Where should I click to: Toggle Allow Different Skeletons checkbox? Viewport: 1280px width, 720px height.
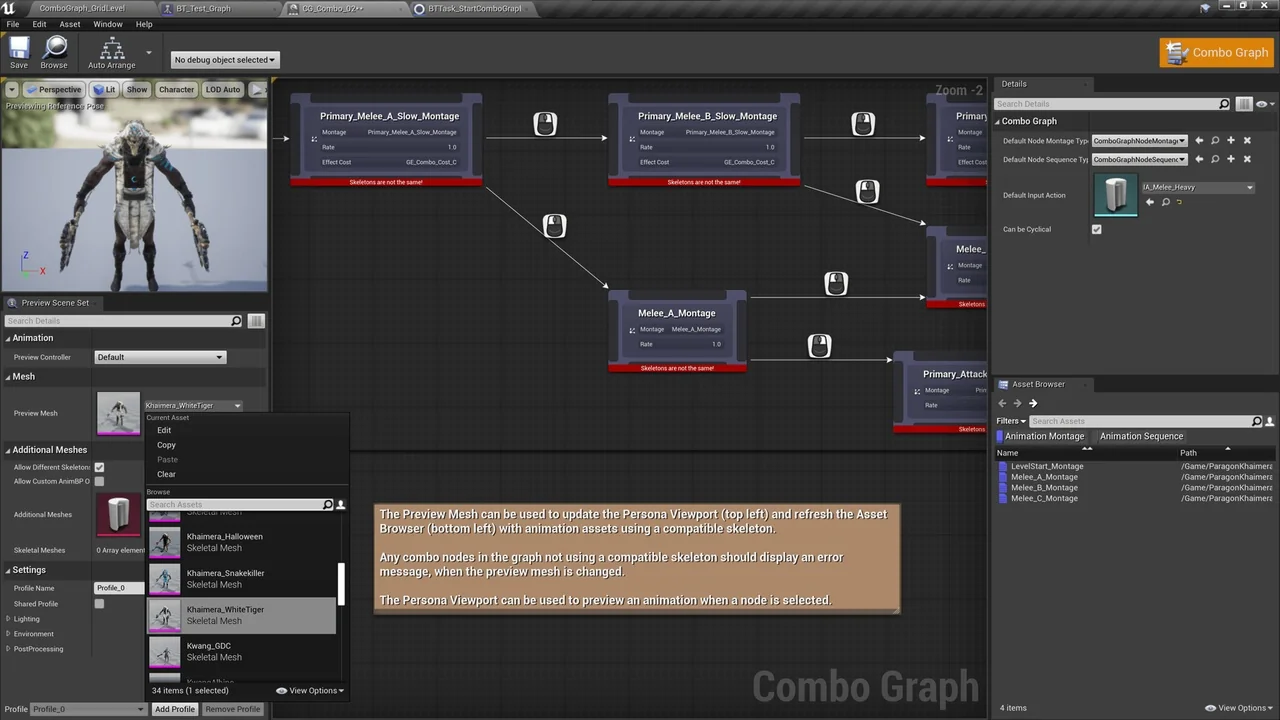98,467
